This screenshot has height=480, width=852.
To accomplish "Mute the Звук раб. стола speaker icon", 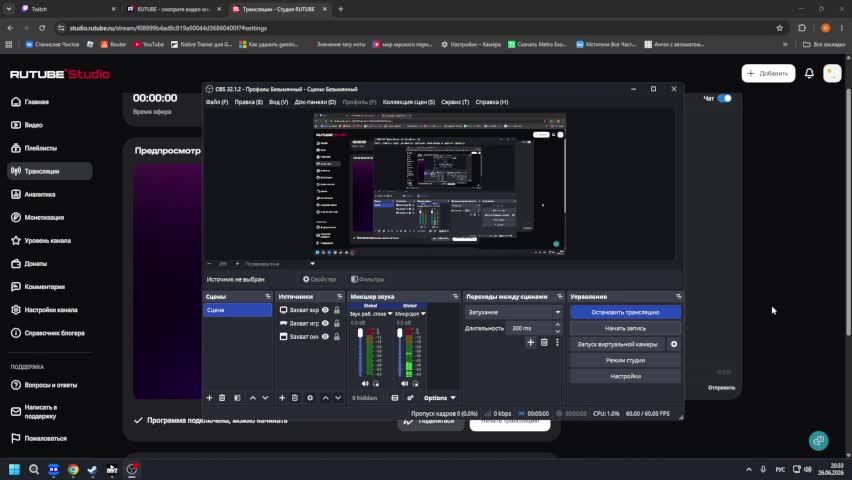I will tap(365, 384).
